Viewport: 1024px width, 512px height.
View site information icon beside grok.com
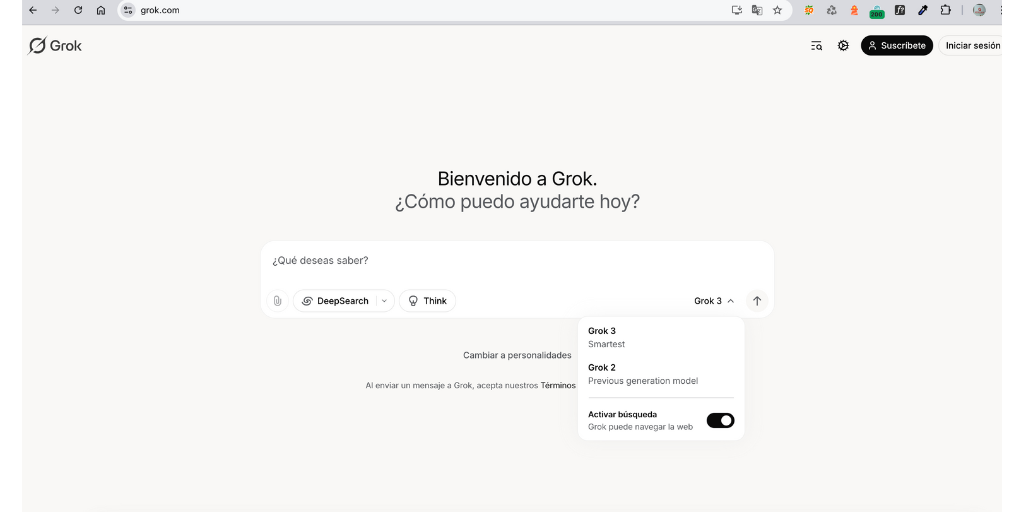pos(128,10)
